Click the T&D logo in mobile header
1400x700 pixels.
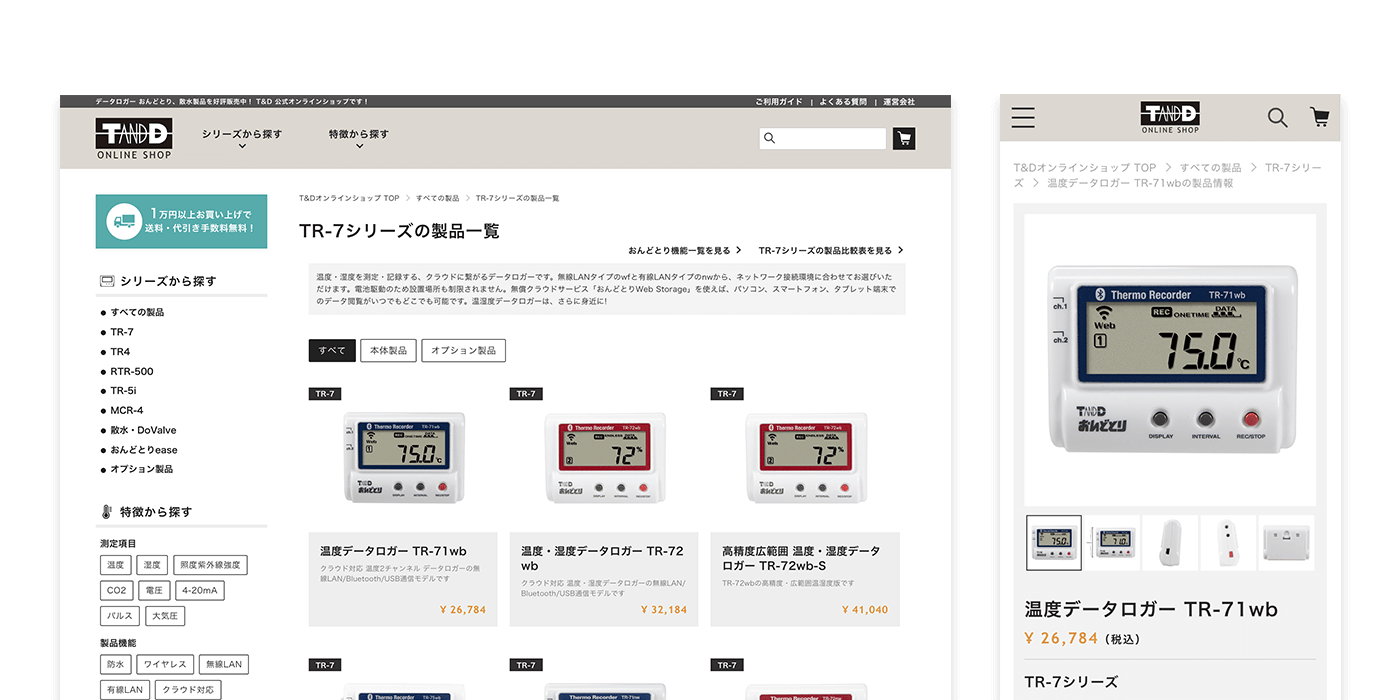(1170, 117)
